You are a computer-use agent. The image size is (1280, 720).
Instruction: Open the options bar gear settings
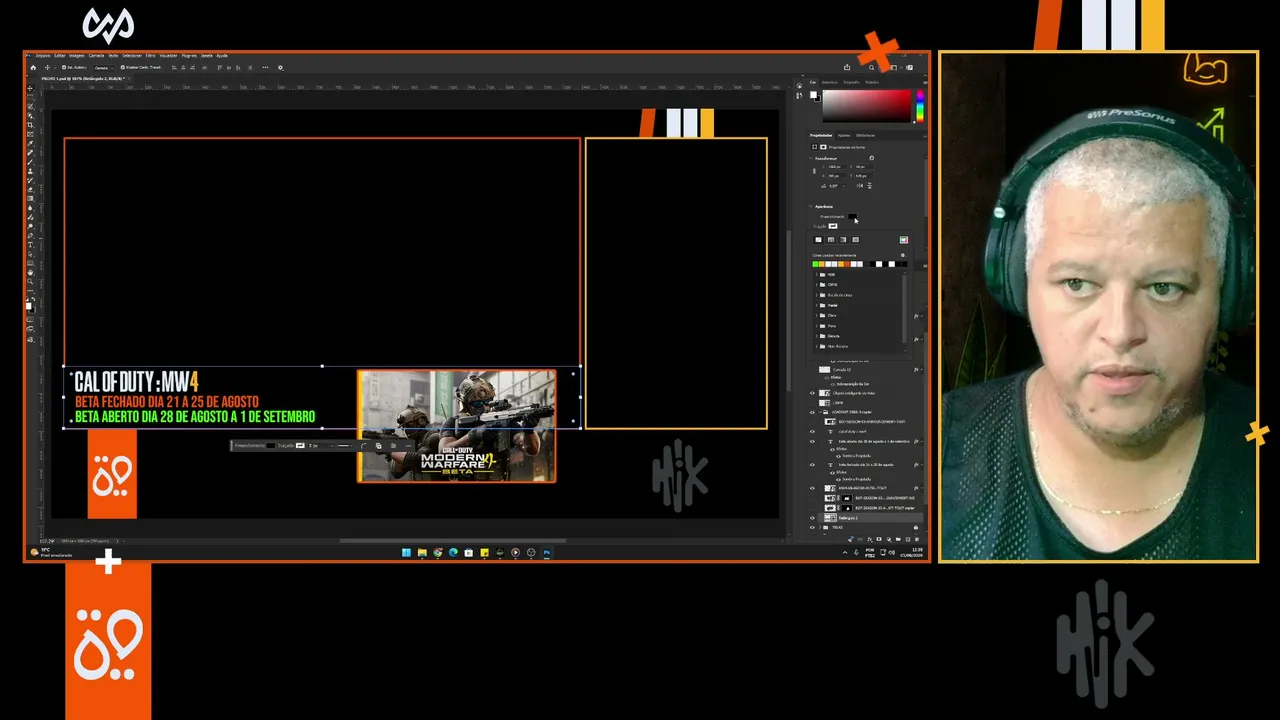280,67
